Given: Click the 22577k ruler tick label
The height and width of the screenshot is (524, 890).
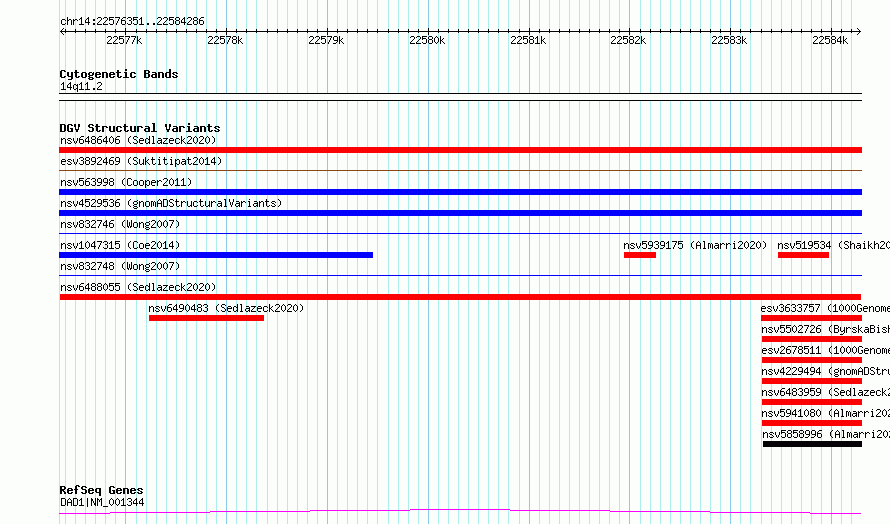Looking at the screenshot, I should pos(124,40).
